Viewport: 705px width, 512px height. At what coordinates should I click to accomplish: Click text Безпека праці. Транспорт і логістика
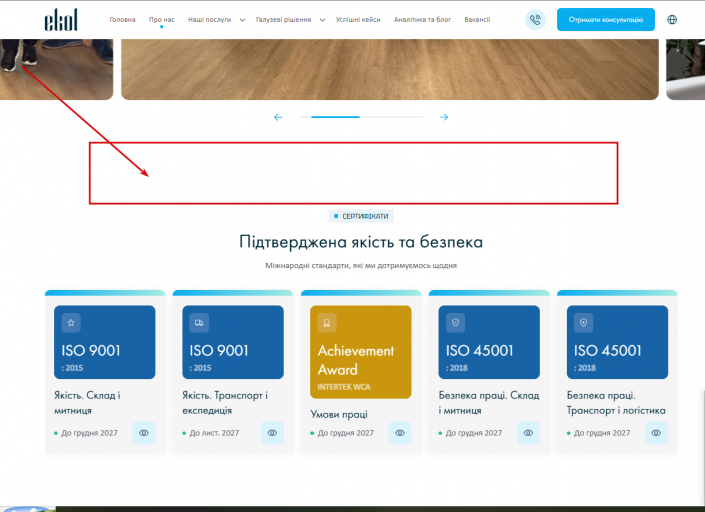616,403
